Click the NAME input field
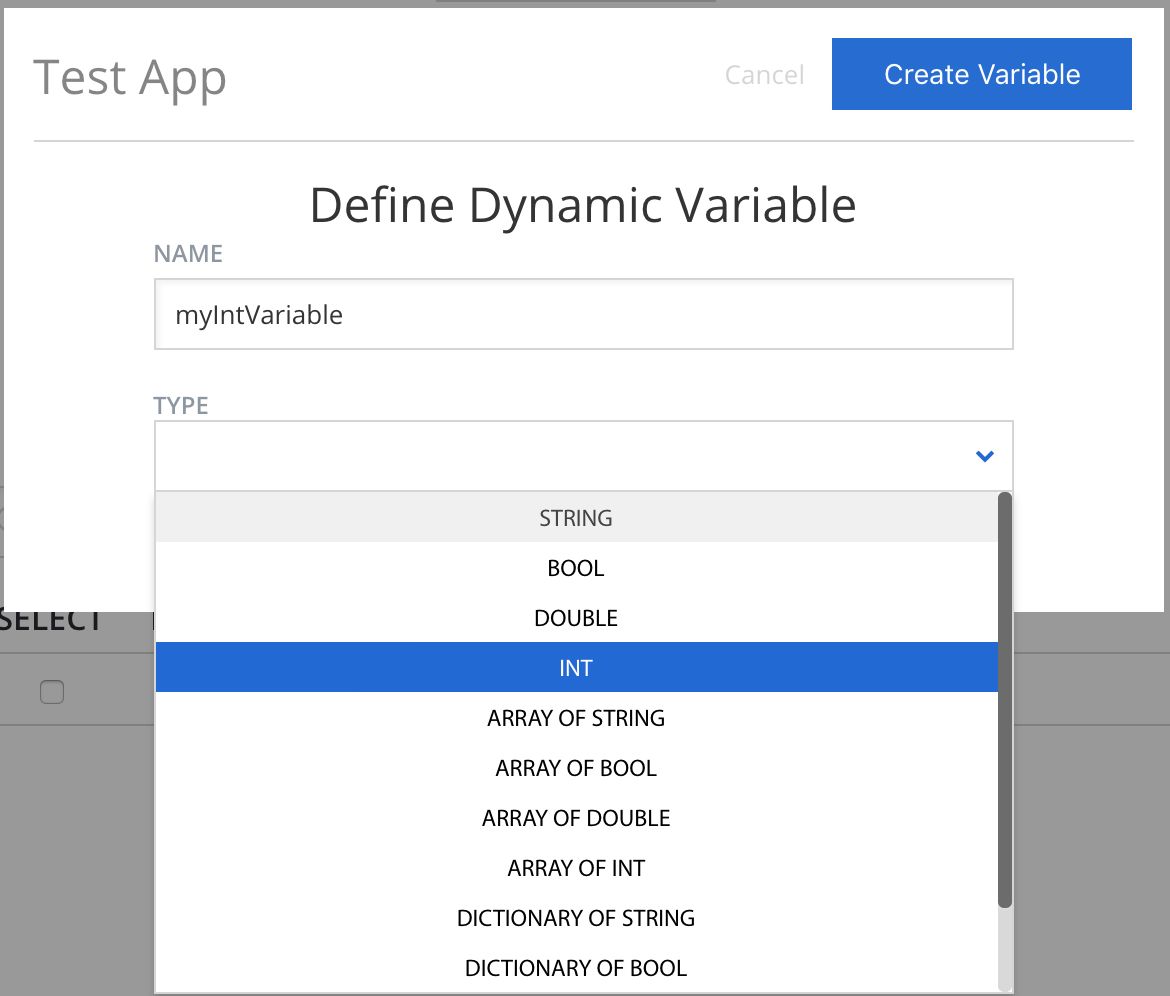Image resolution: width=1170 pixels, height=996 pixels. coord(583,315)
